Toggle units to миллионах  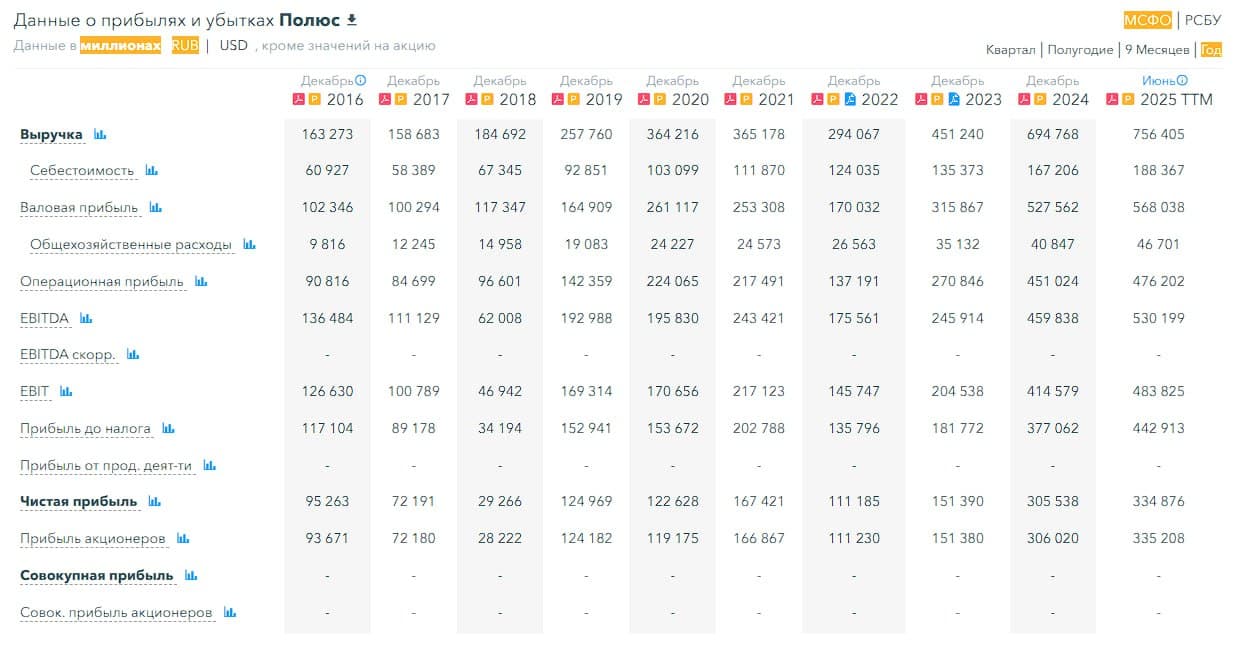(120, 46)
